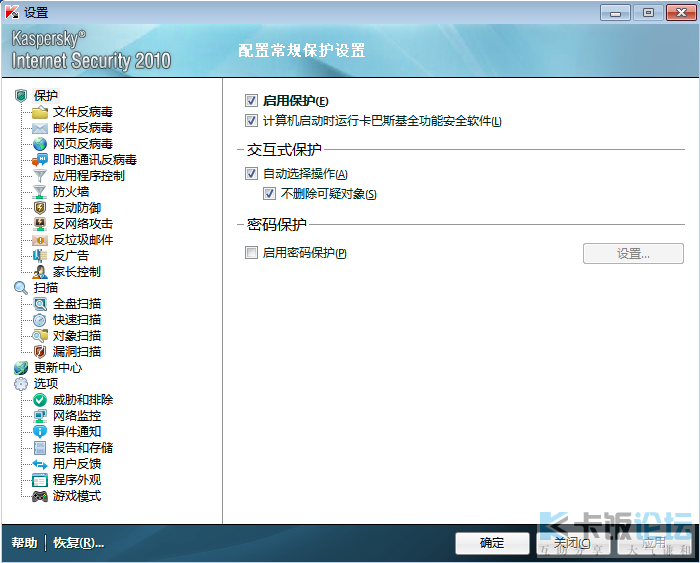The width and height of the screenshot is (700, 563).
Task: Click the 主动防御 shield icon
Action: 40,208
